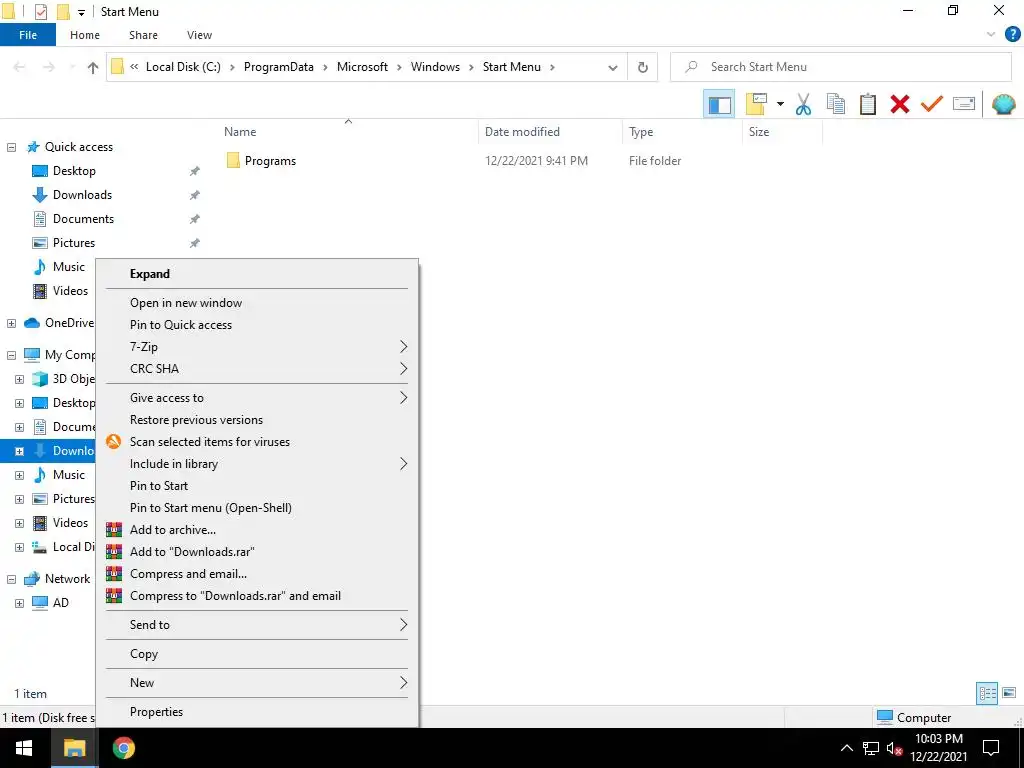Expand the Local Disk tree node
The height and width of the screenshot is (768, 1024).
[x=20, y=547]
